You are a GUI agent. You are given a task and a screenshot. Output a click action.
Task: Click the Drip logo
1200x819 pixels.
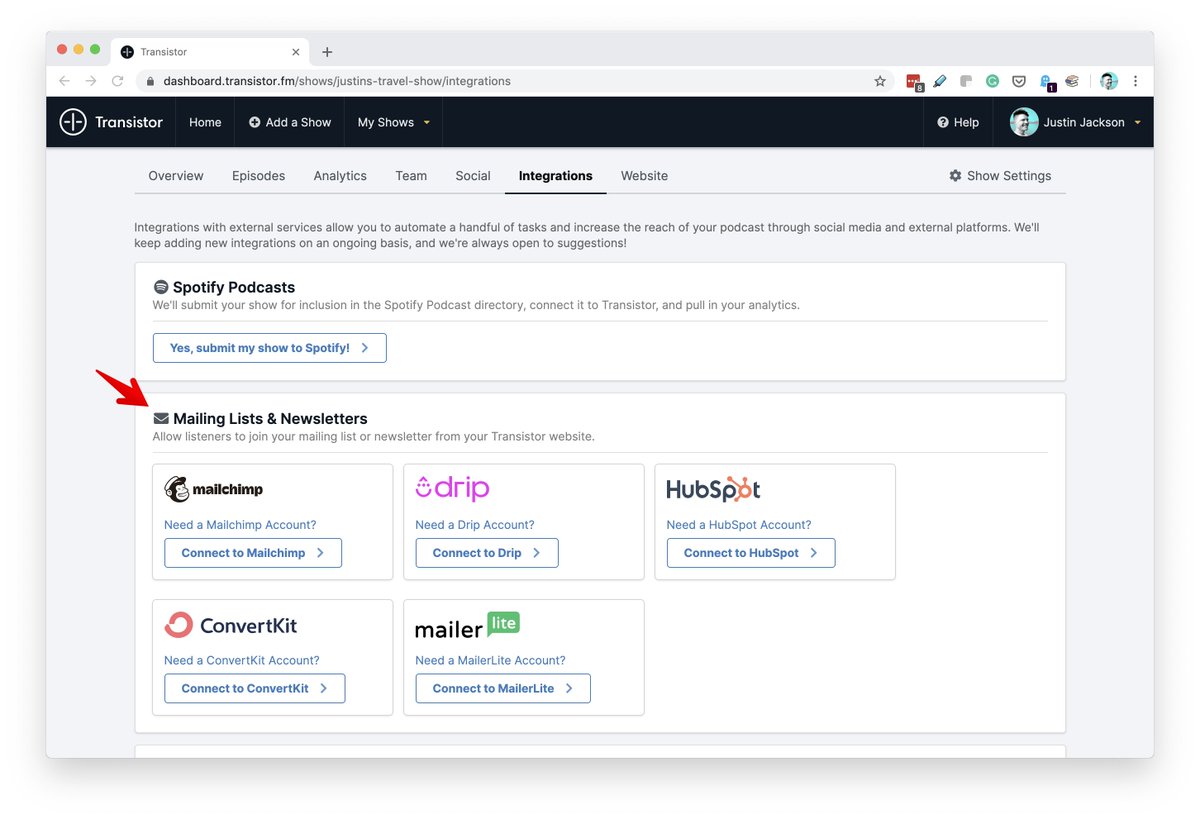click(x=452, y=488)
